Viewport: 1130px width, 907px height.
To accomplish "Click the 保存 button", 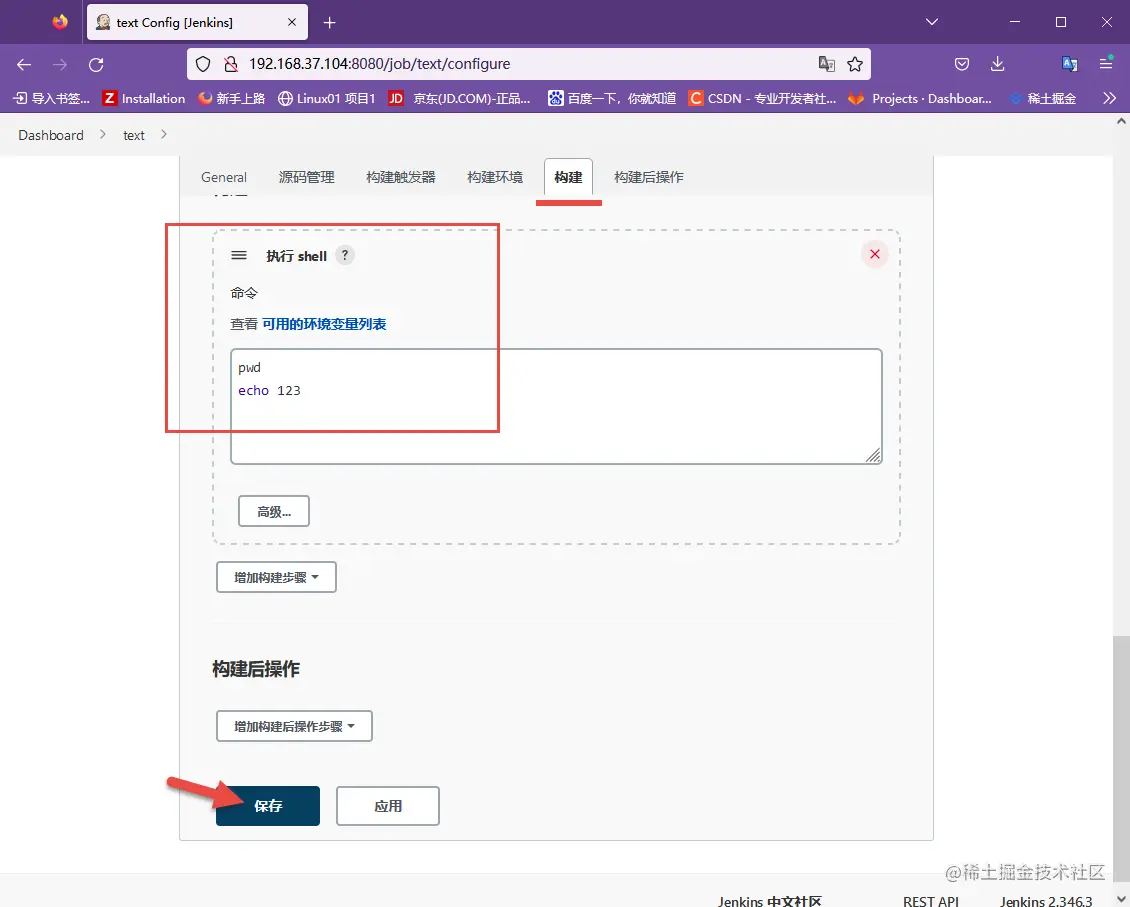I will click(x=267, y=806).
